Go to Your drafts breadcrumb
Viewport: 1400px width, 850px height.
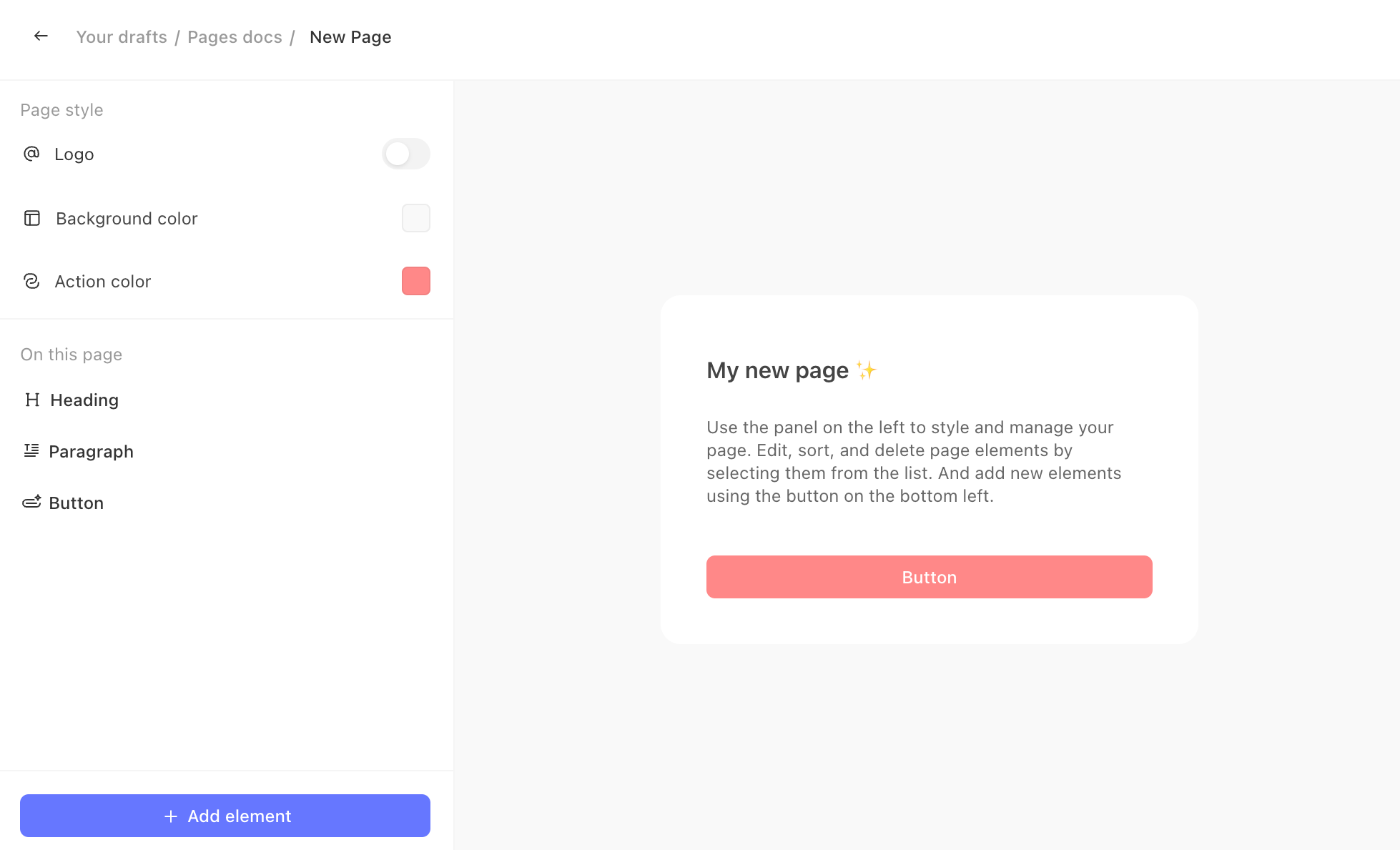(122, 37)
